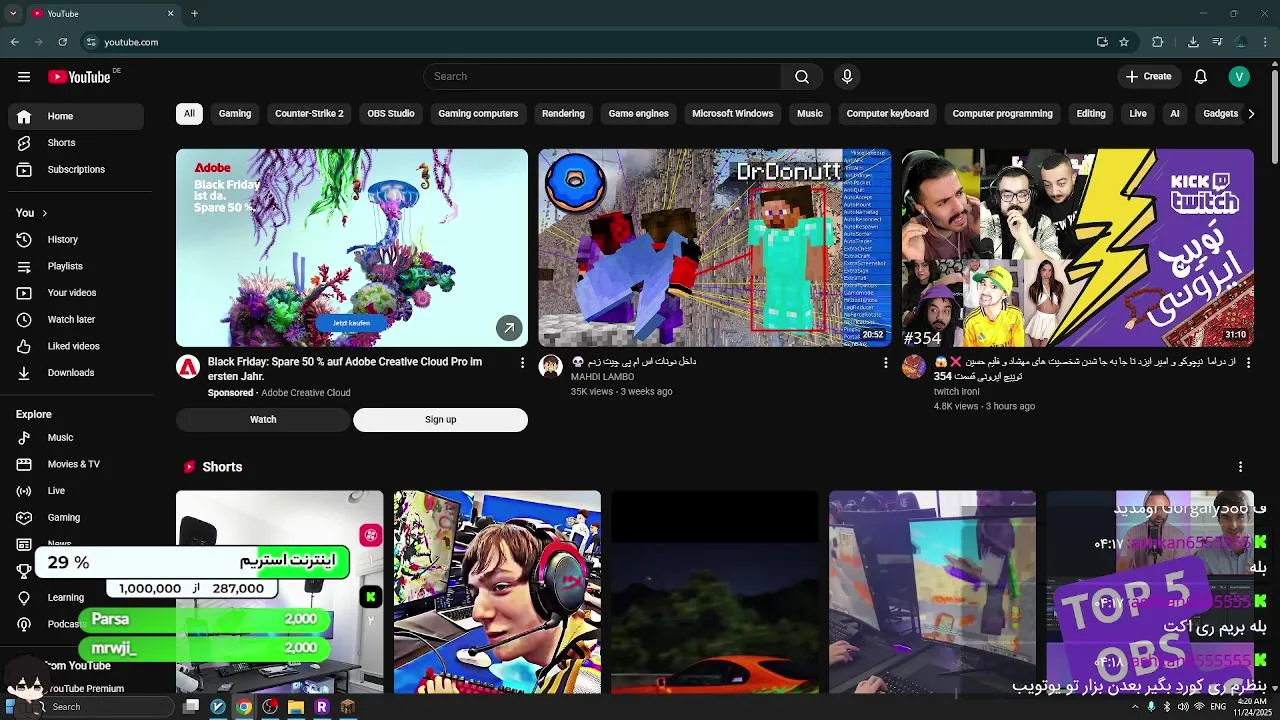Viewport: 1280px width, 720px height.
Task: Open Music in the Explore section
Action: point(76,438)
